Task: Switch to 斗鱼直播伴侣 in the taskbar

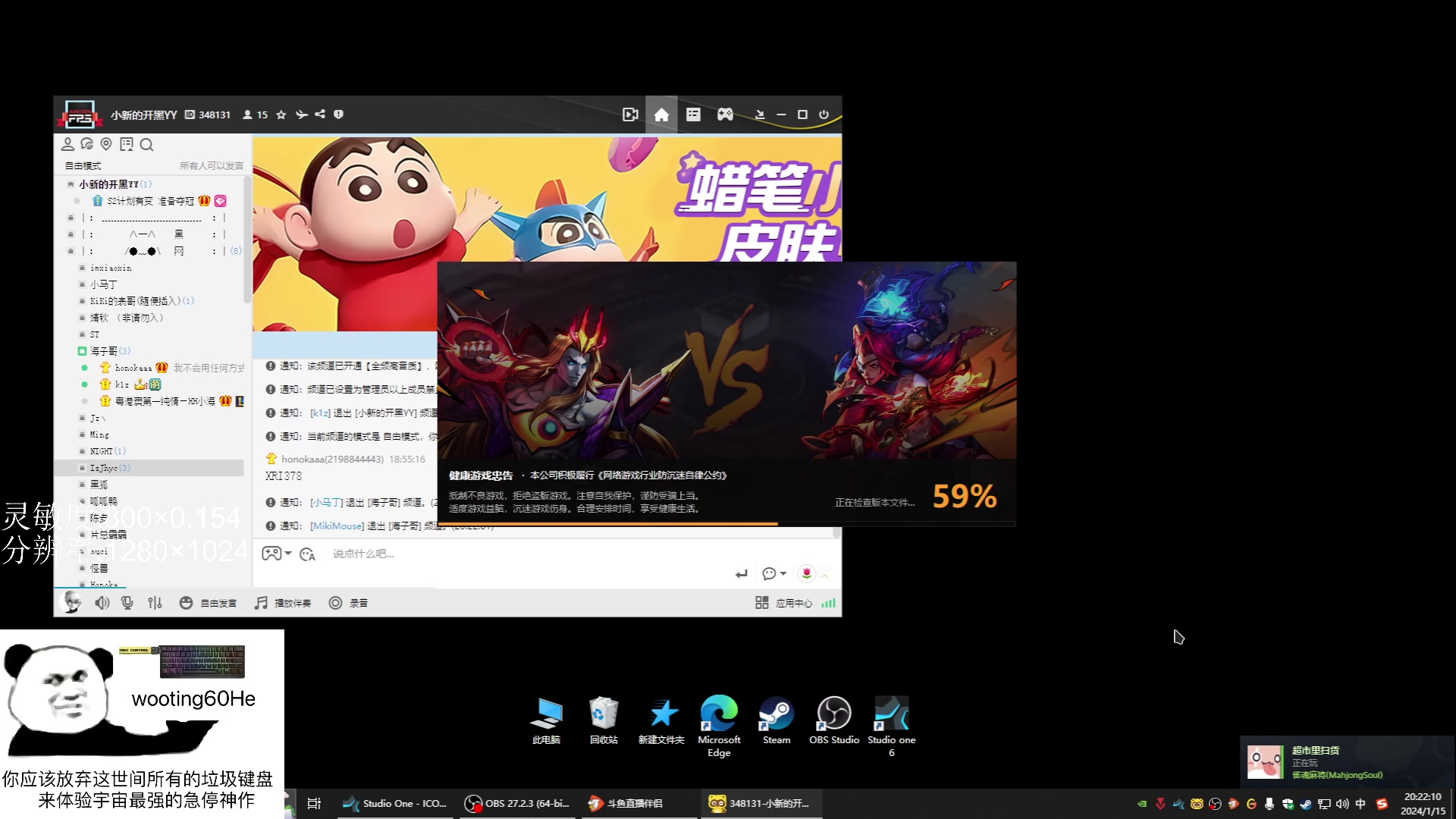Action: pyautogui.click(x=640, y=803)
